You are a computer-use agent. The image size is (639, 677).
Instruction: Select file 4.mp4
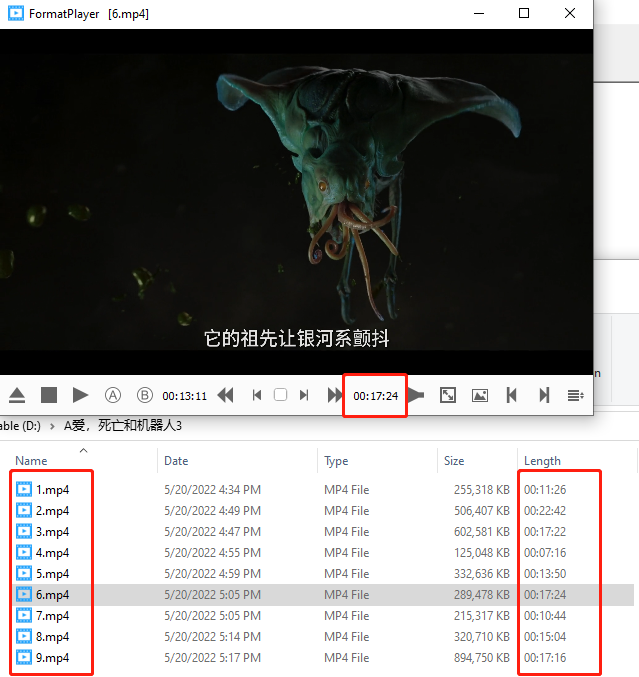pos(52,553)
